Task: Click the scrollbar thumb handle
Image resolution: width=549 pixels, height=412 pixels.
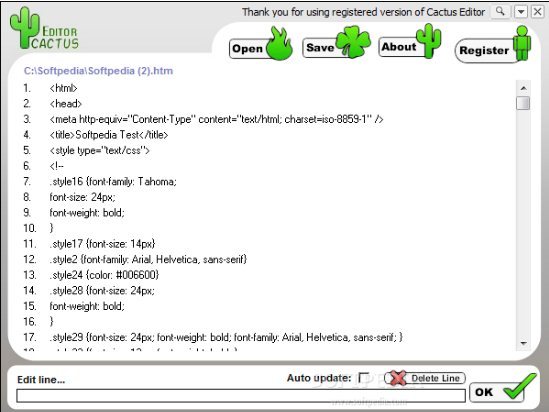Action: (x=523, y=103)
